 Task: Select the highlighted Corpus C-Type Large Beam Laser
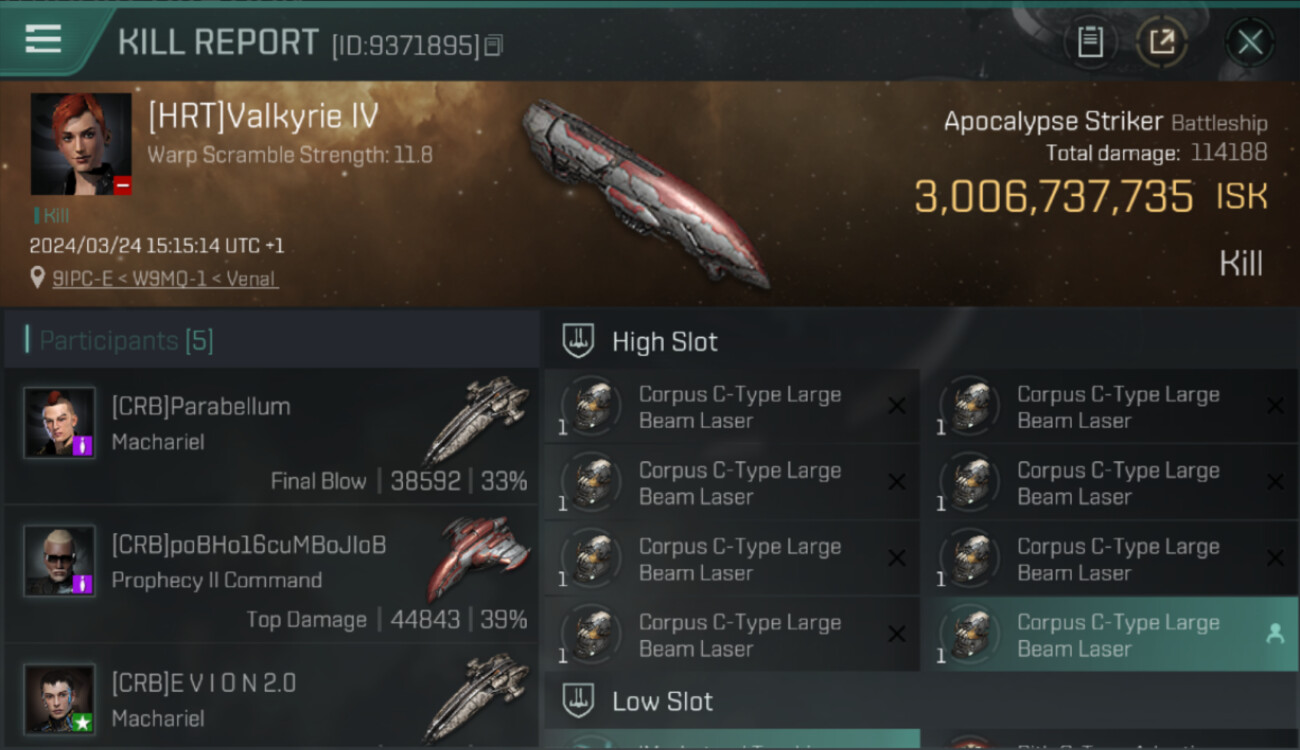1109,634
